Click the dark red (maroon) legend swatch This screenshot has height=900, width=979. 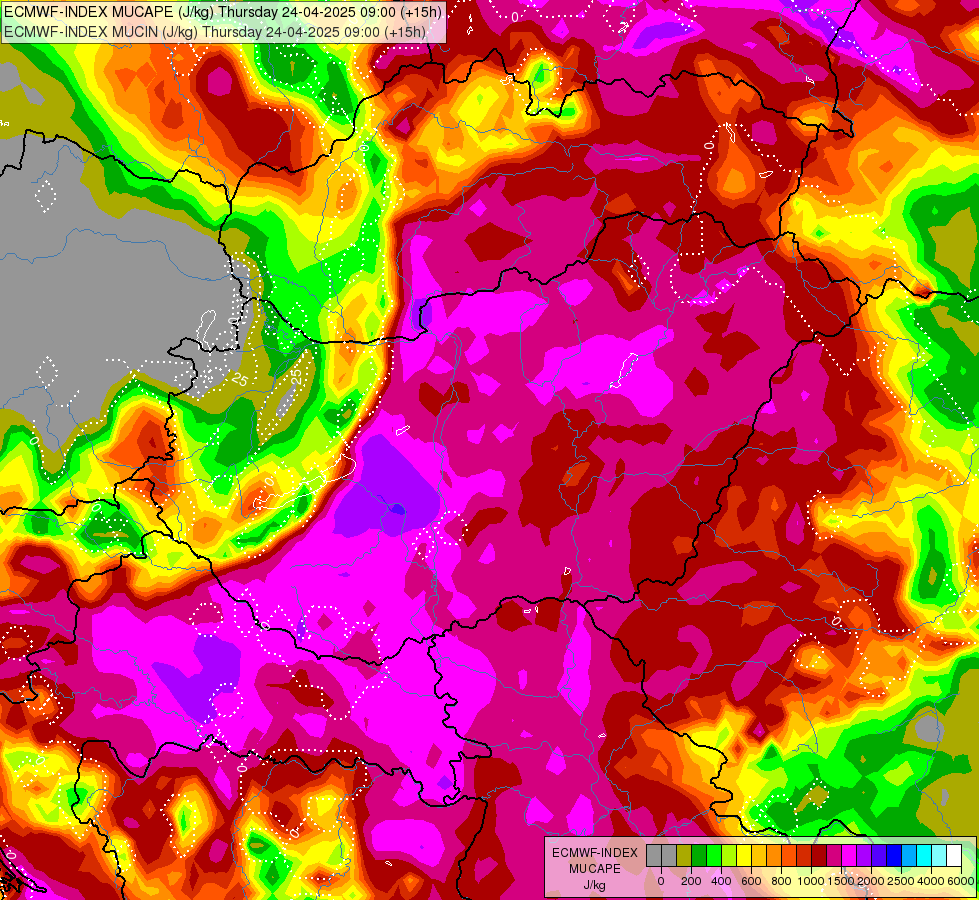[820, 855]
